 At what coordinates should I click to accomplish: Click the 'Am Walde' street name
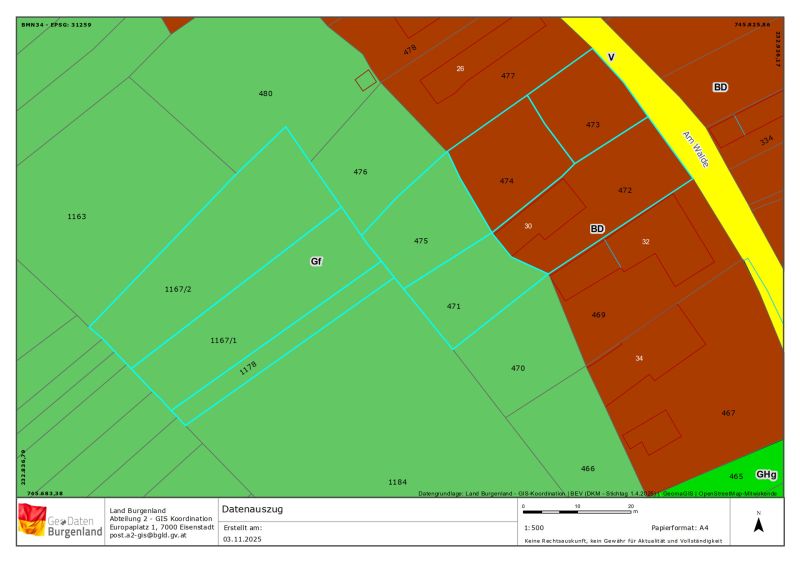(x=695, y=149)
